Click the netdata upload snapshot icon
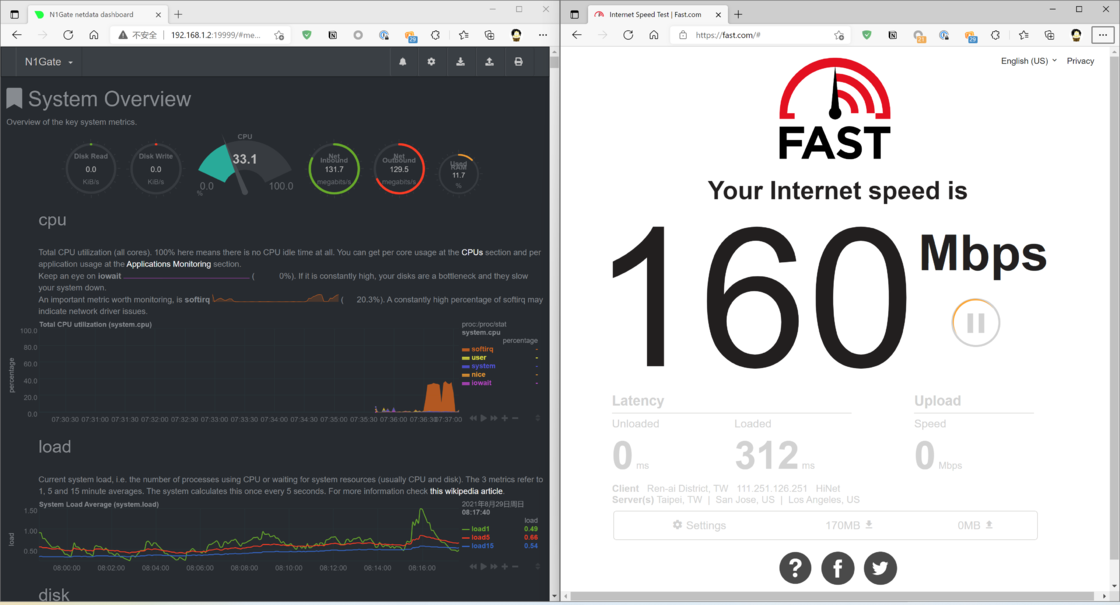This screenshot has height=605, width=1120. pos(489,62)
